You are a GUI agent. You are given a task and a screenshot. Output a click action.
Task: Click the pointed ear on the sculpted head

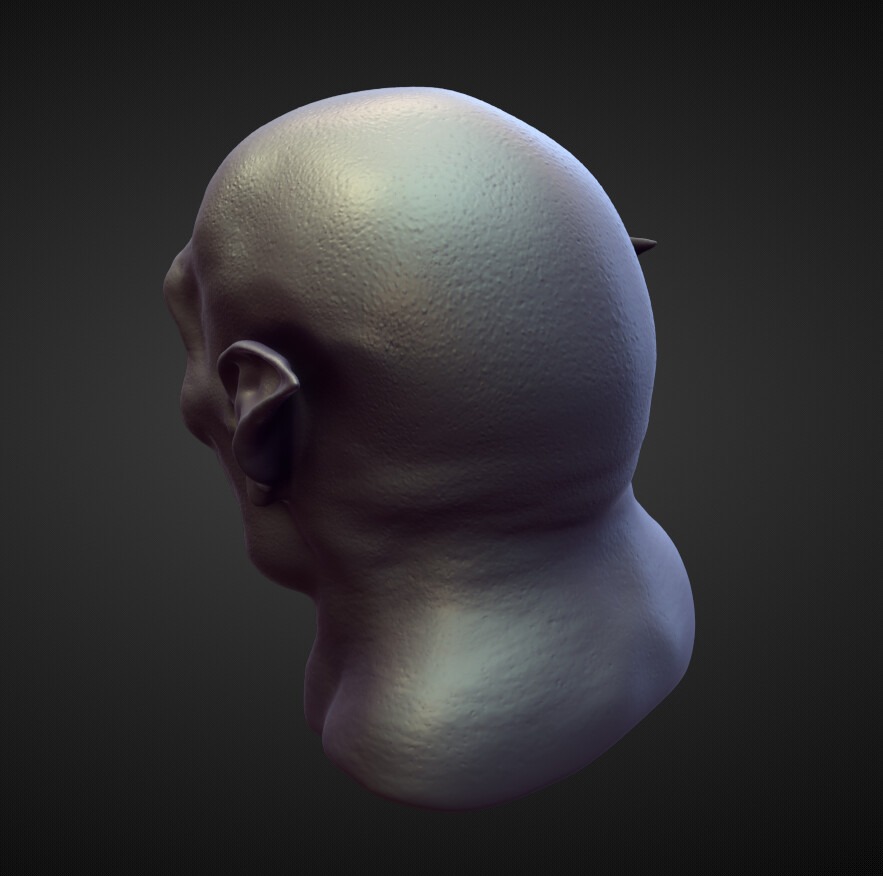(260, 422)
